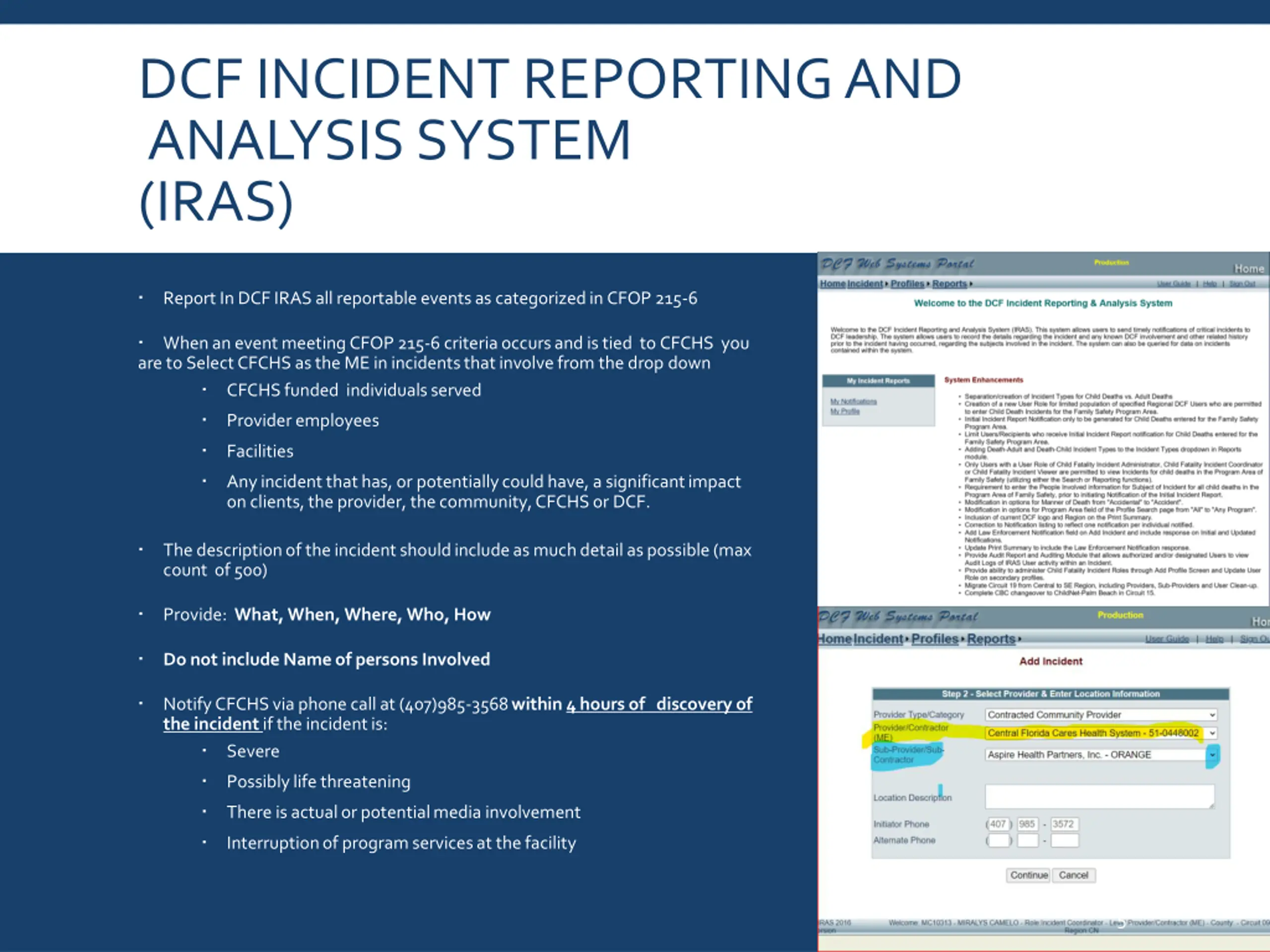
Task: Click 'Step 2 - Select Provider & Enter Location Information' header
Action: (x=1051, y=694)
